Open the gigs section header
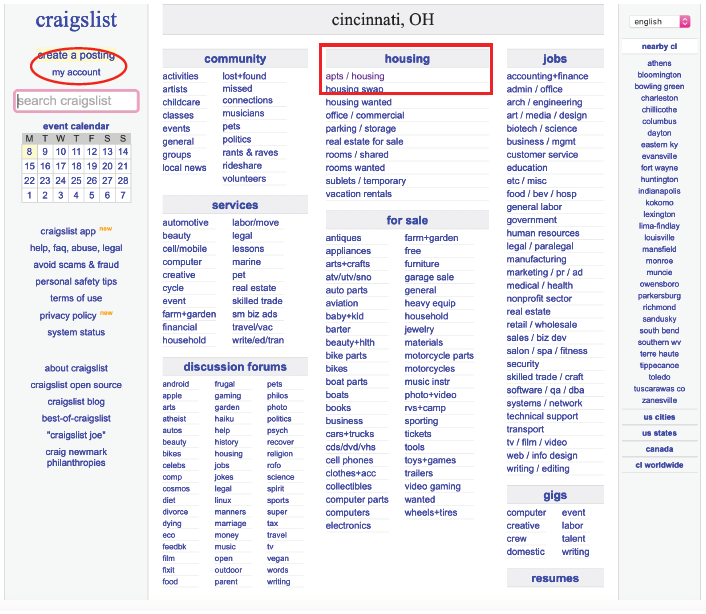 (555, 495)
